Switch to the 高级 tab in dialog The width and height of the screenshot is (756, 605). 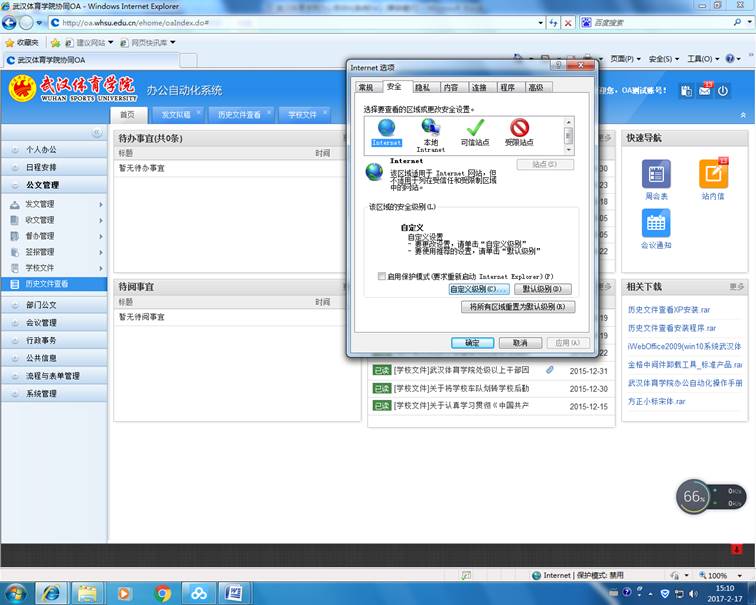535,88
